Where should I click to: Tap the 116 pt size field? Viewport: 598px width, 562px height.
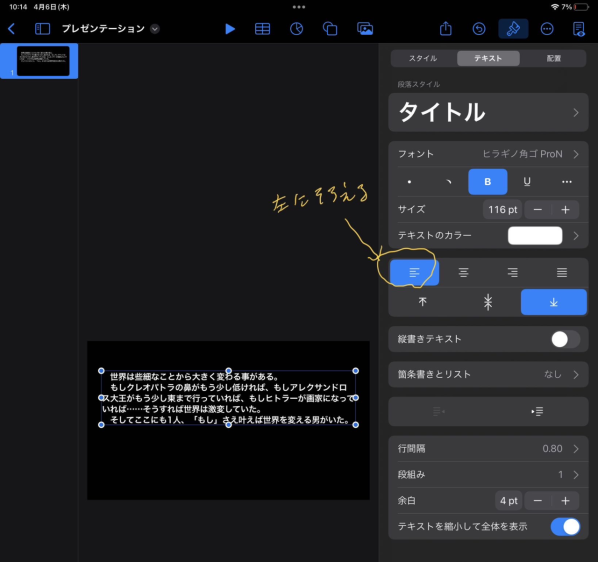click(502, 210)
